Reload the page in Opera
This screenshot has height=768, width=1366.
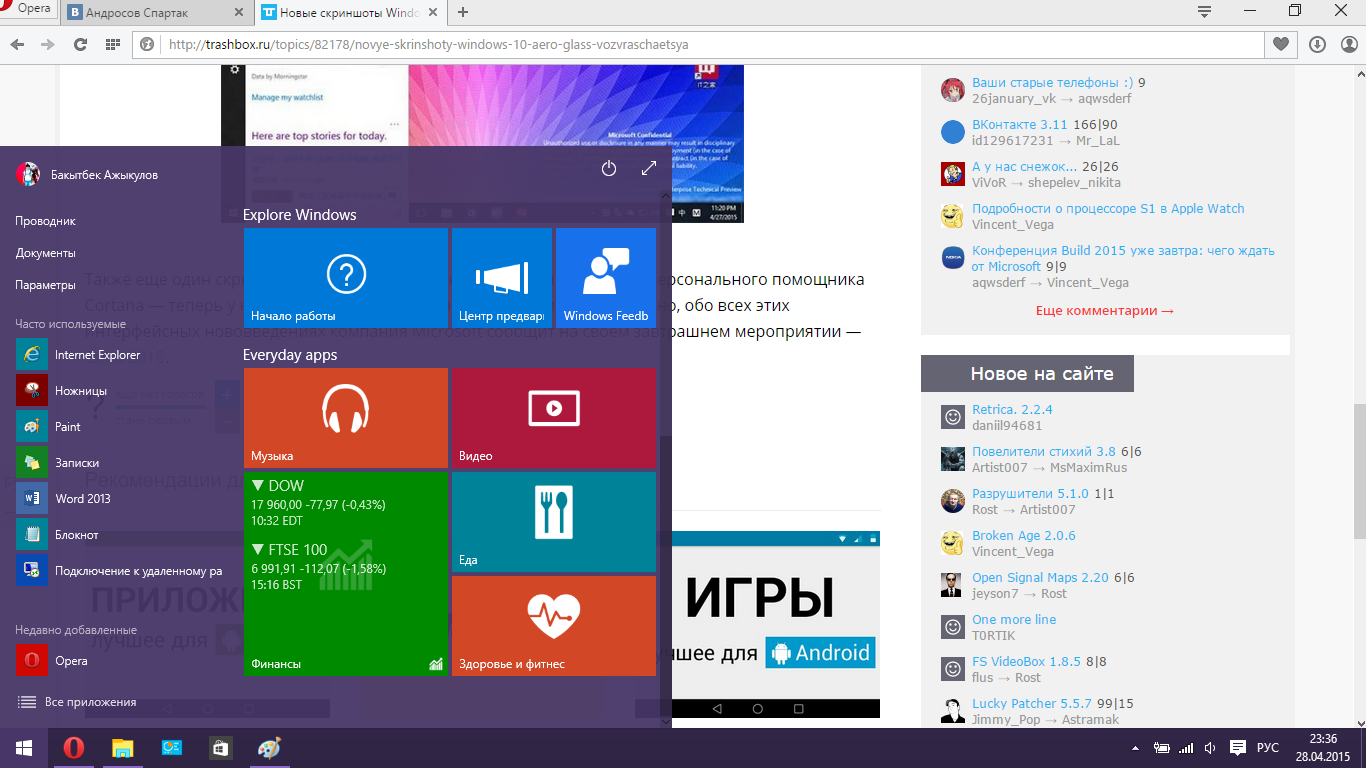pyautogui.click(x=81, y=45)
